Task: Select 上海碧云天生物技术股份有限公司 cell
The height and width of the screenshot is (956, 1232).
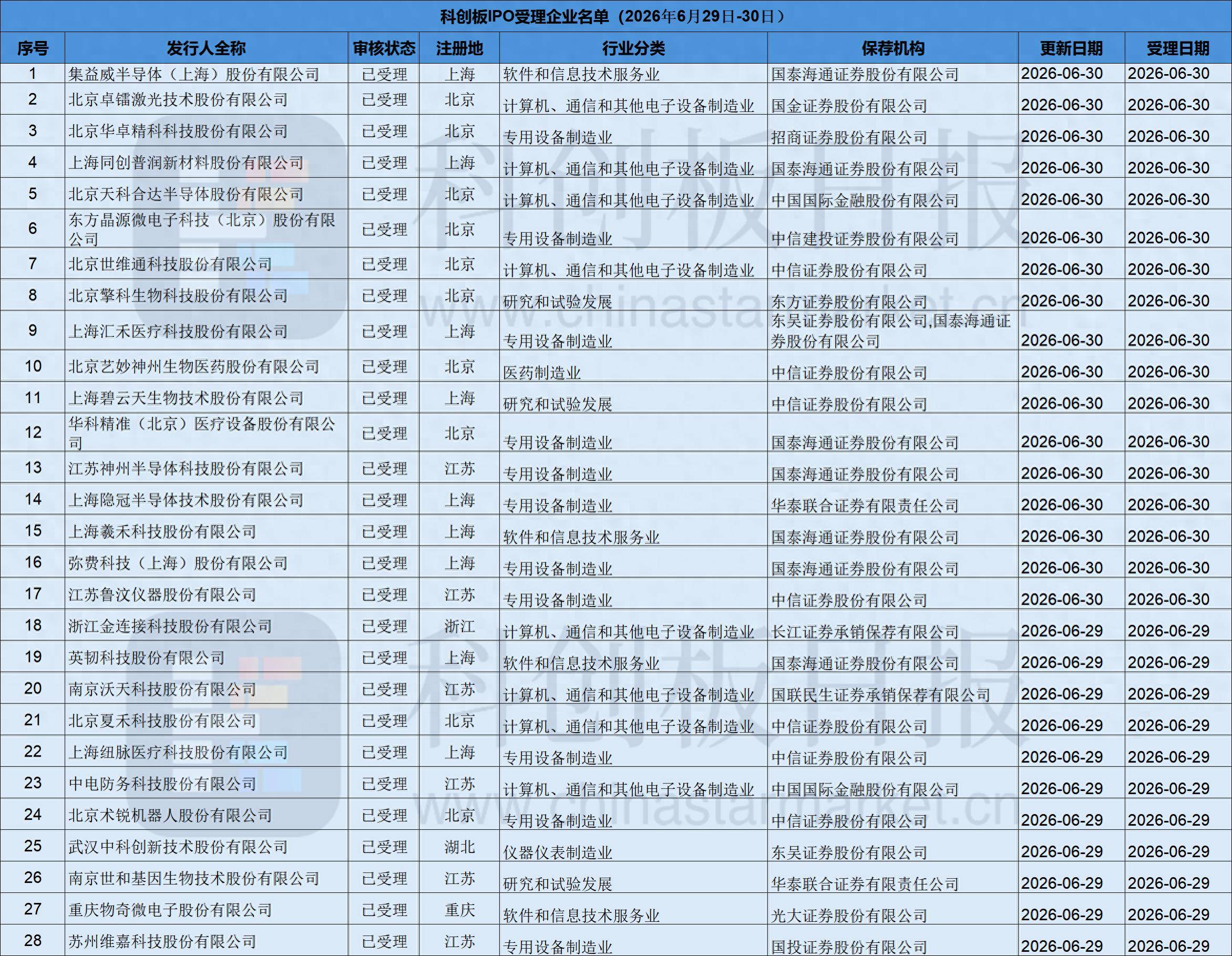Action: pos(206,398)
